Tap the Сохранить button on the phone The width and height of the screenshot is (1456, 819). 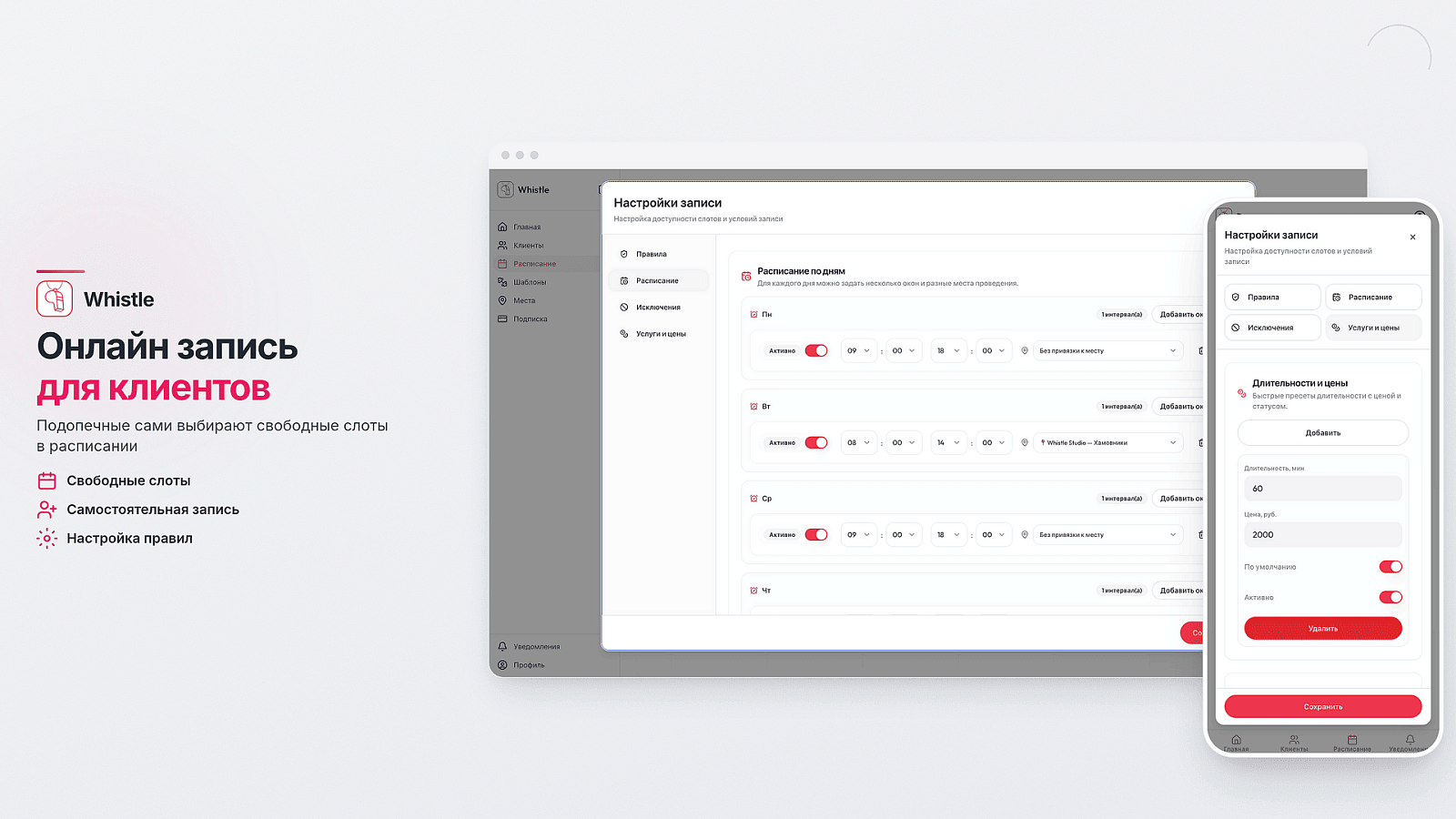coord(1323,706)
